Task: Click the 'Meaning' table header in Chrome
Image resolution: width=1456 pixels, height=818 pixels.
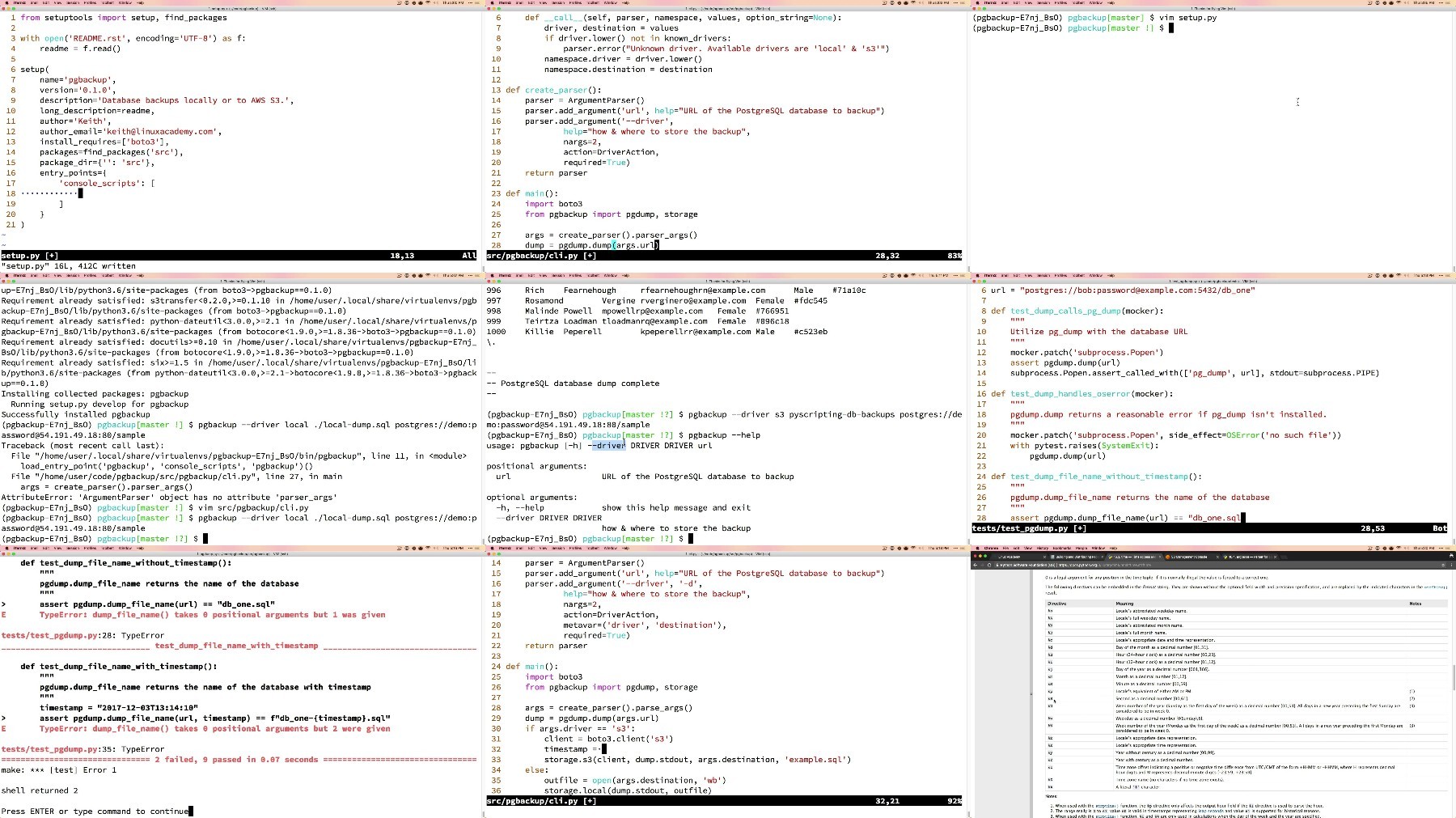Action: [1124, 604]
